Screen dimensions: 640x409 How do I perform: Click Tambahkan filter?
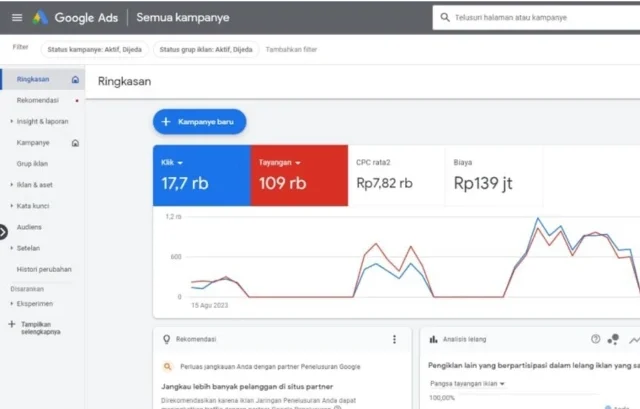point(291,48)
